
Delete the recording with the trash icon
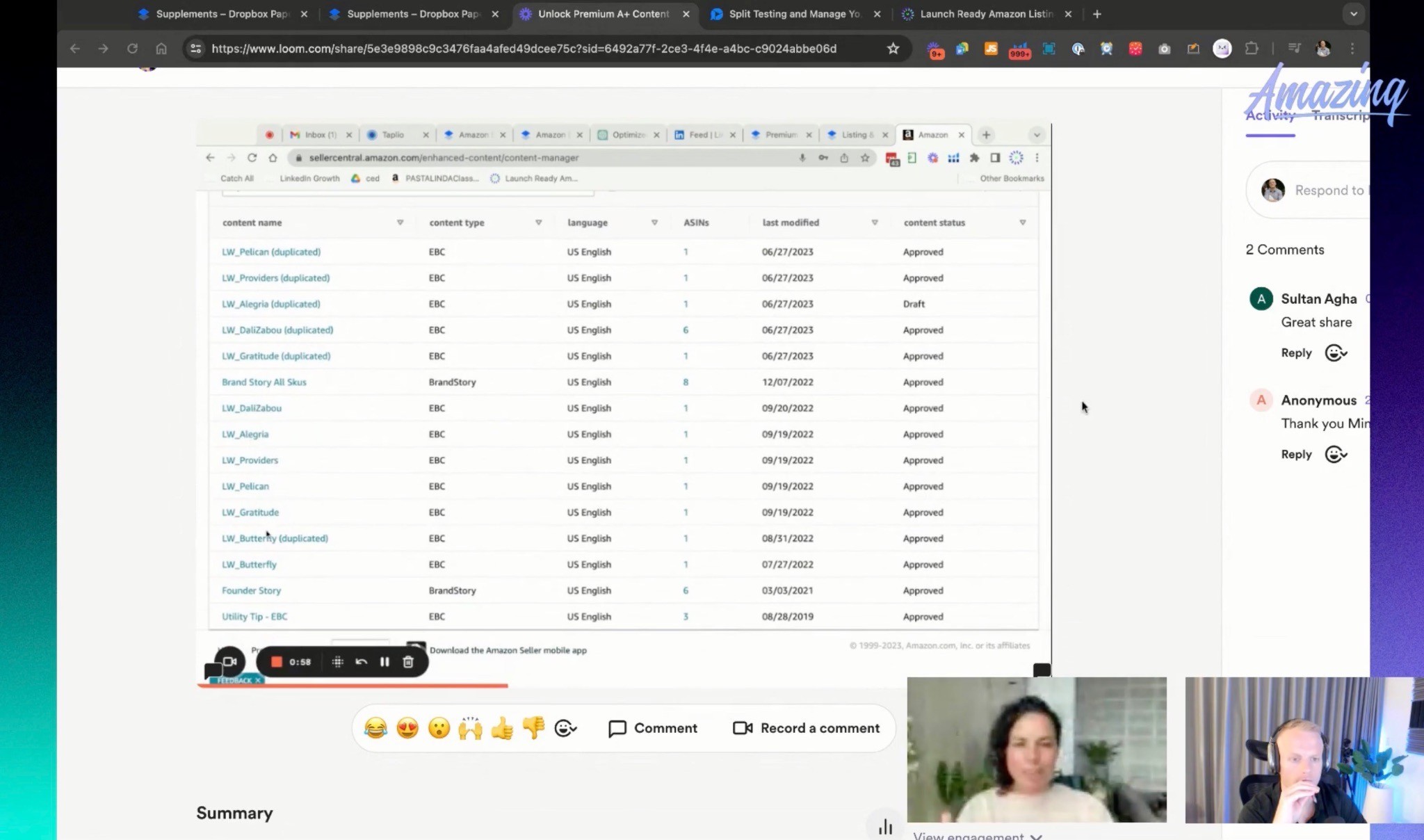(408, 662)
